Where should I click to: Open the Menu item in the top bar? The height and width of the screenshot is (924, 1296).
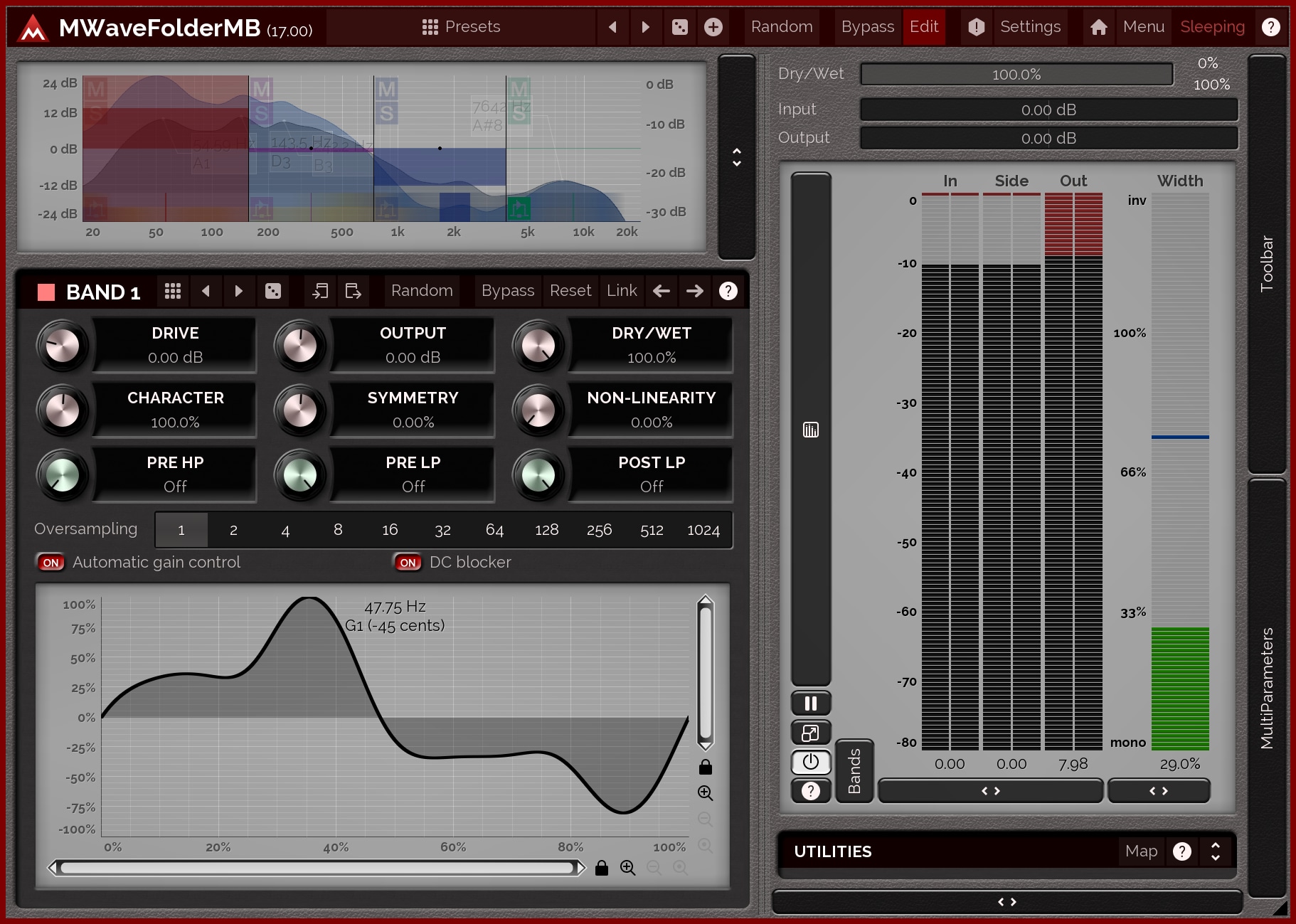(x=1143, y=27)
